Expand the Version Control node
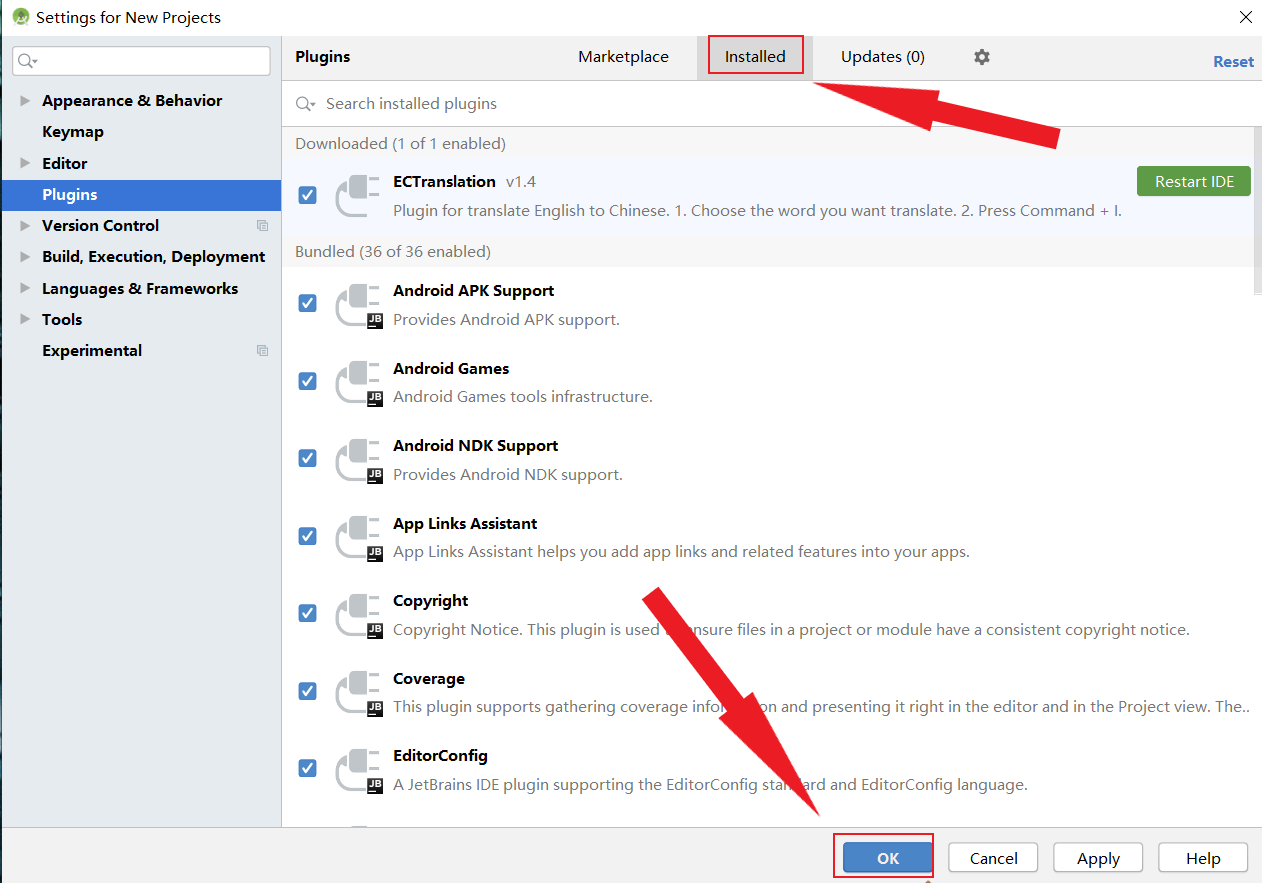Viewport: 1262px width, 883px height. click(25, 226)
